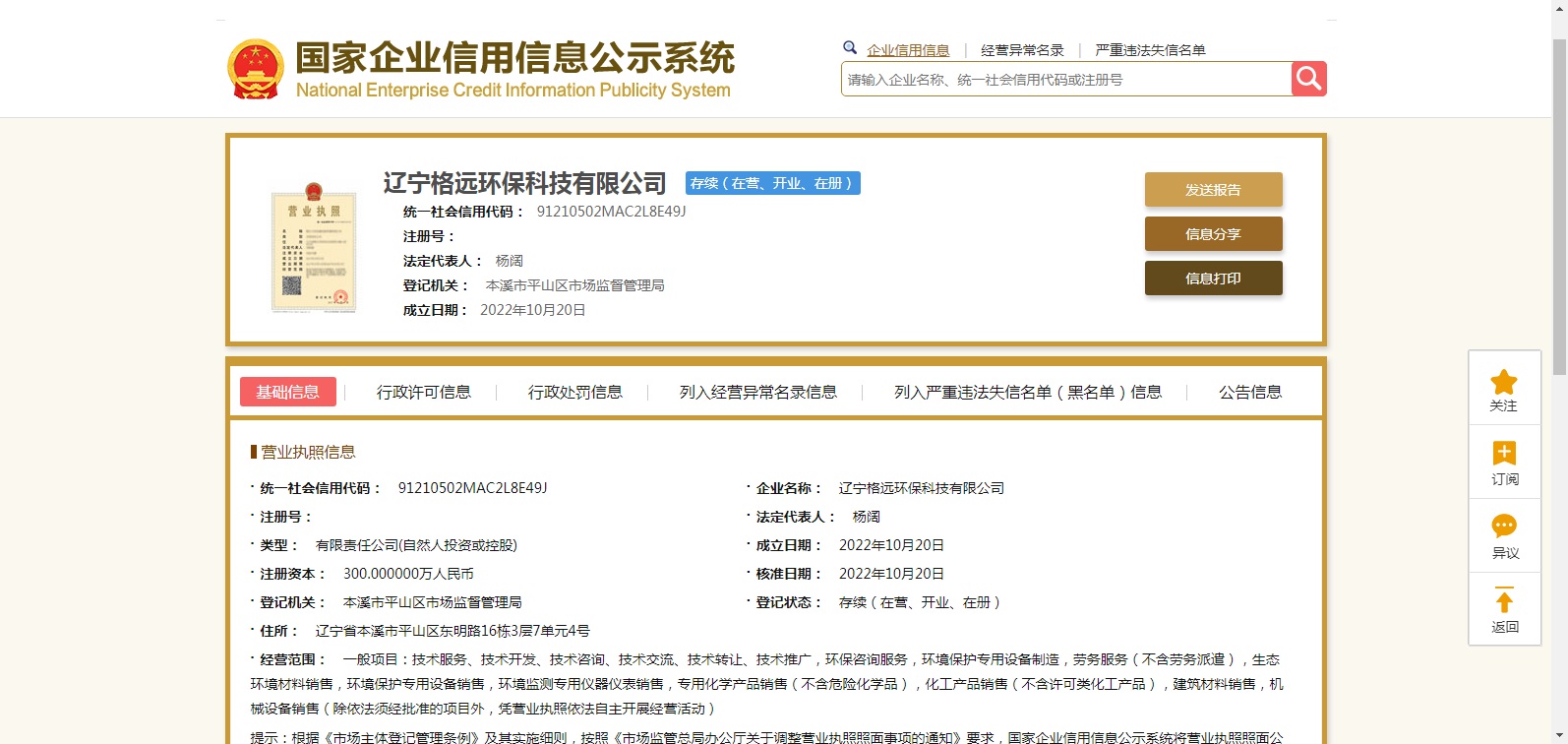This screenshot has height=744, width=1568.
Task: Click the 企业名称 value in license info
Action: click(922, 488)
